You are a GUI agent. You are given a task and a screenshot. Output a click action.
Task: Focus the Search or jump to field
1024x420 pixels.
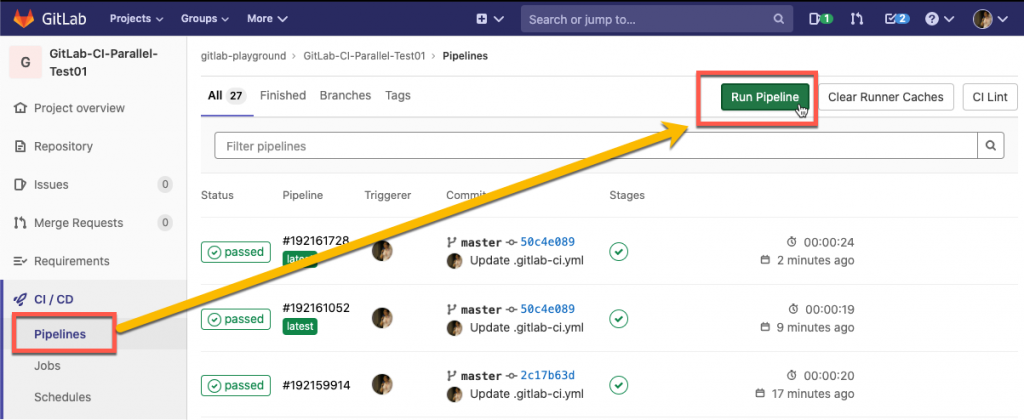coord(657,19)
